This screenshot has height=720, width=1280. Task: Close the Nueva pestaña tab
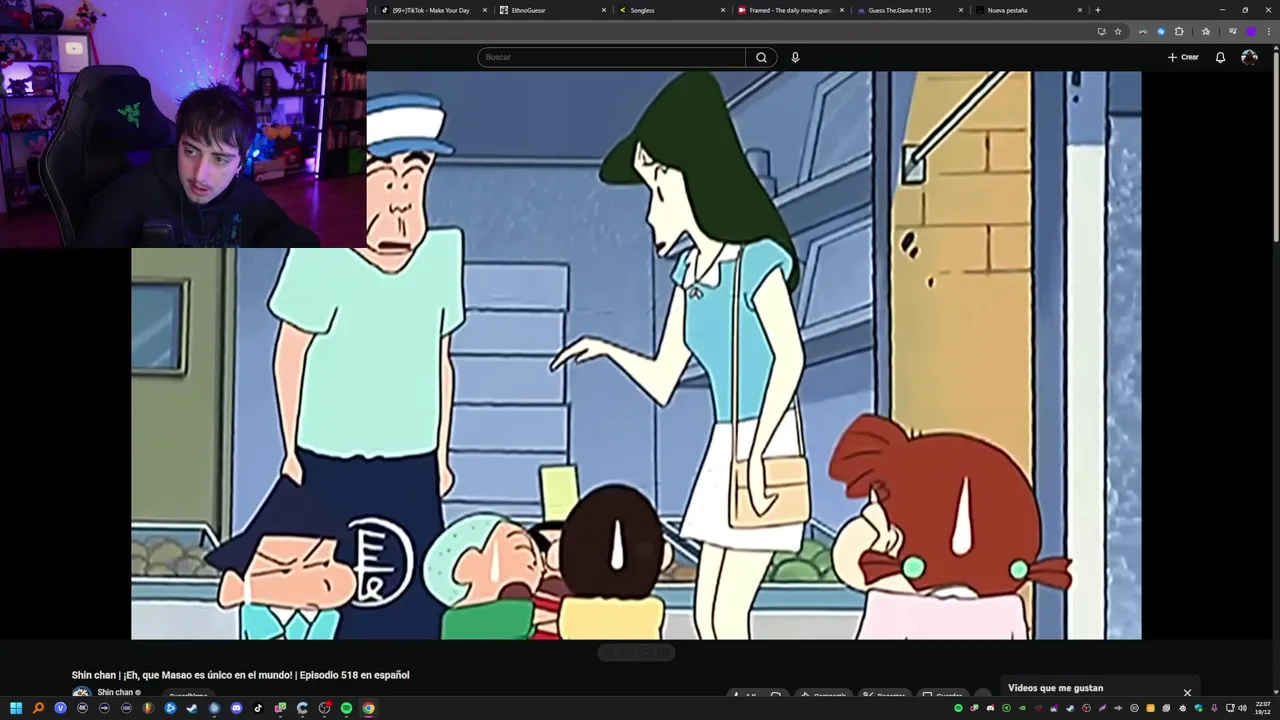point(1080,10)
